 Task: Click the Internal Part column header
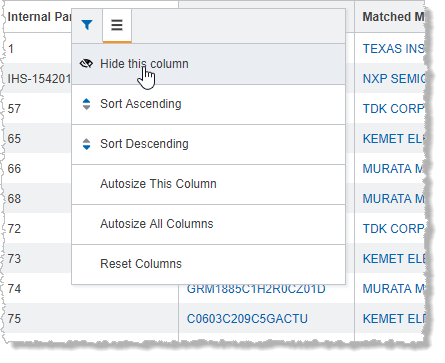pos(39,17)
